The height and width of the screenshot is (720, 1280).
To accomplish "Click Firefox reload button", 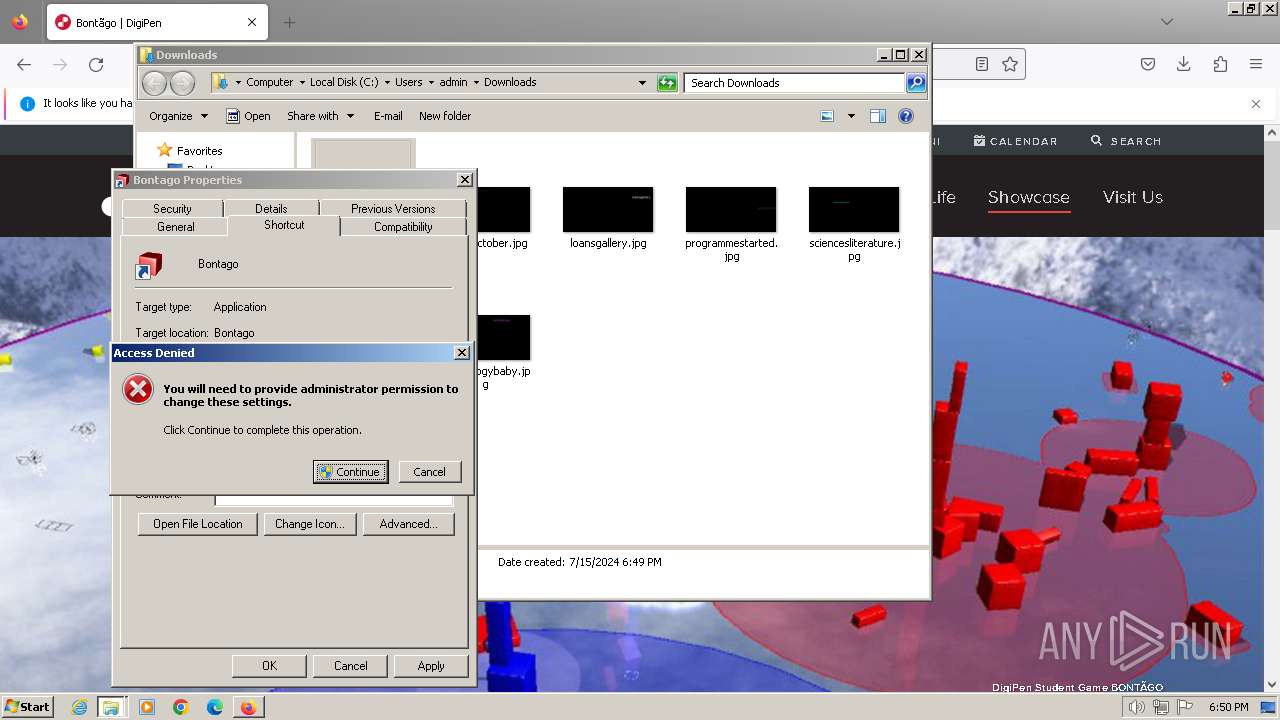I will click(x=96, y=65).
